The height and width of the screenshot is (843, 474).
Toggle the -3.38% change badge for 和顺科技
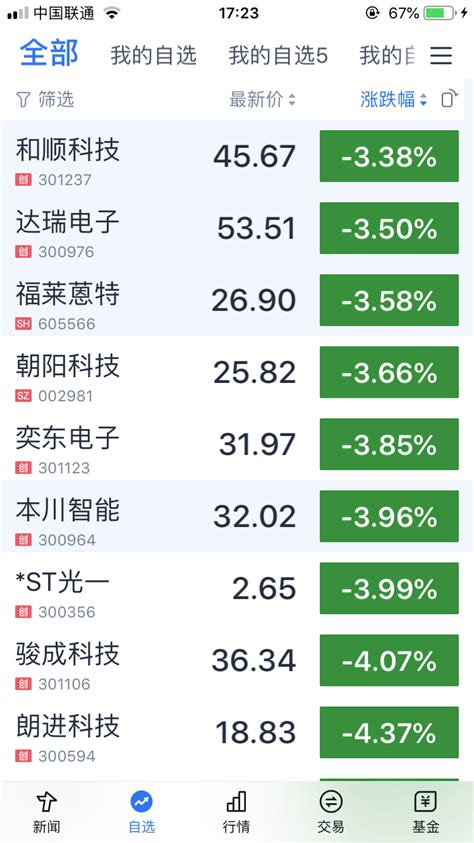pyautogui.click(x=389, y=156)
